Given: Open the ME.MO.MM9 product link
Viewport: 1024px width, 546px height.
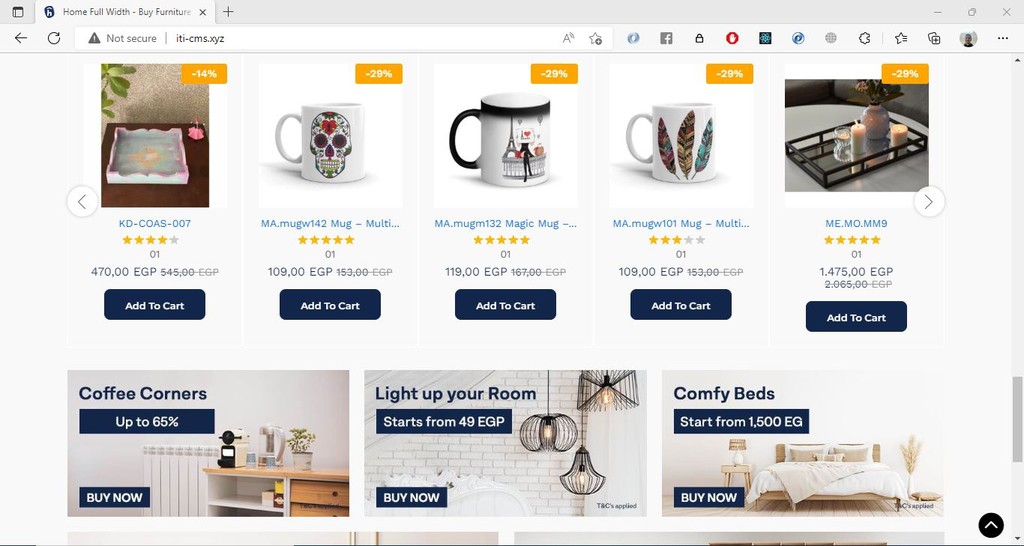Looking at the screenshot, I should [x=856, y=223].
